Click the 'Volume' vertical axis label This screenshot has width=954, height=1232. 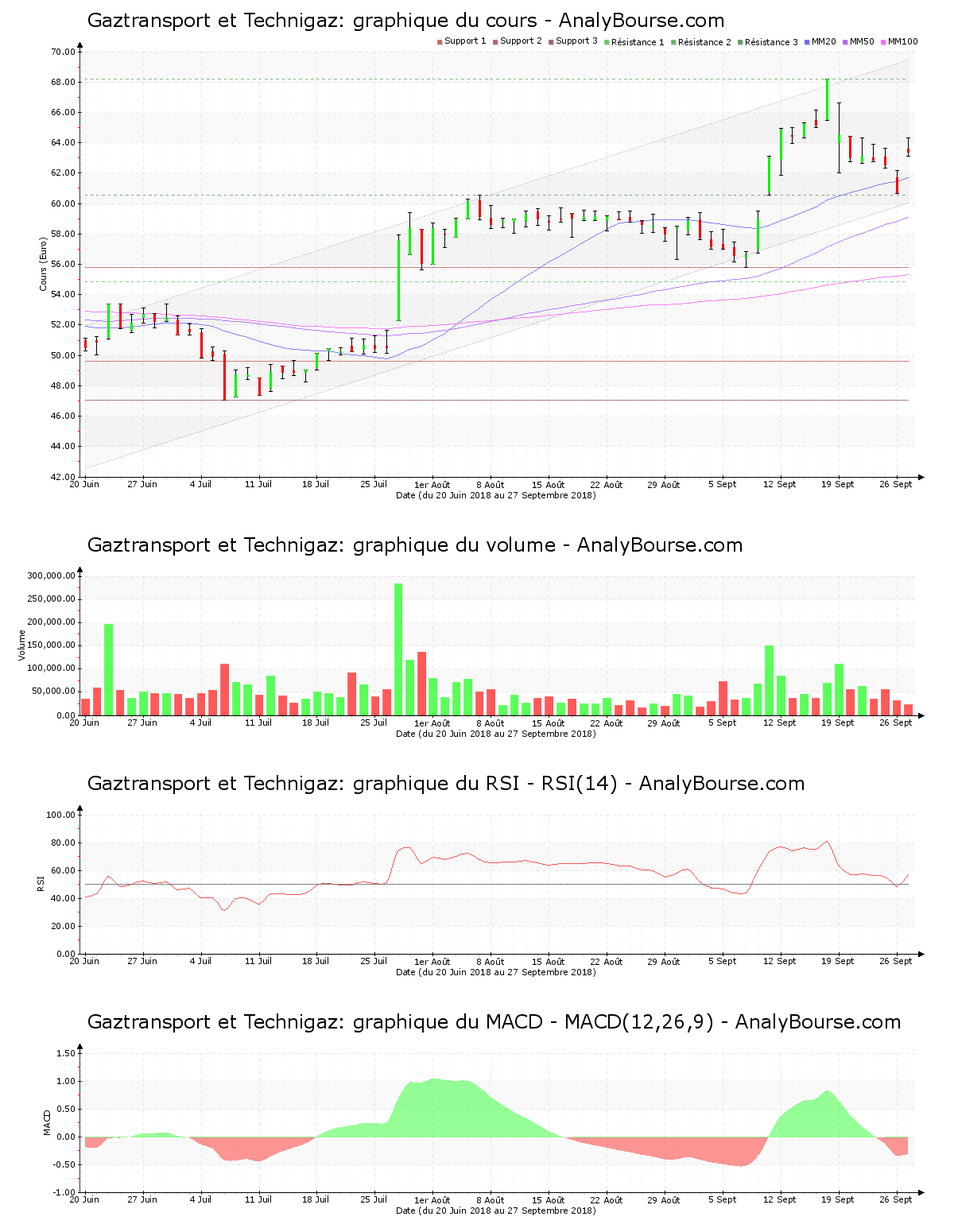(x=22, y=645)
